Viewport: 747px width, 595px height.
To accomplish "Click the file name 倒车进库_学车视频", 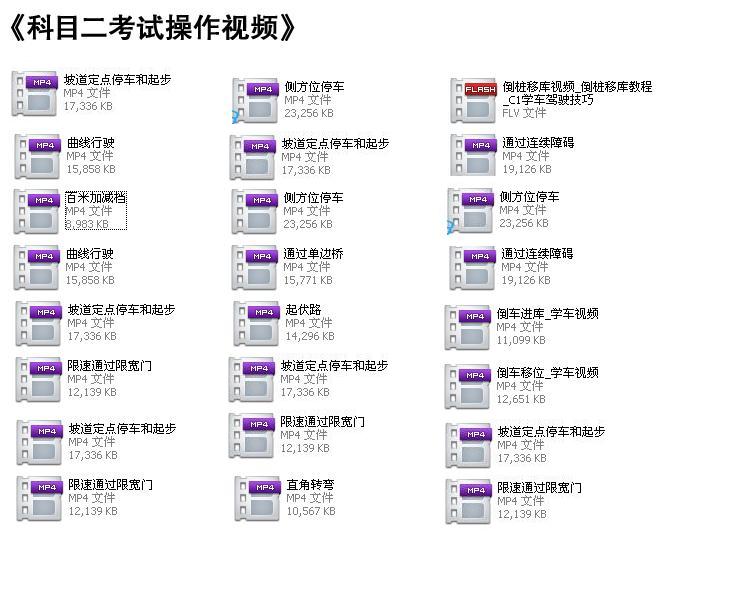I will coord(547,313).
